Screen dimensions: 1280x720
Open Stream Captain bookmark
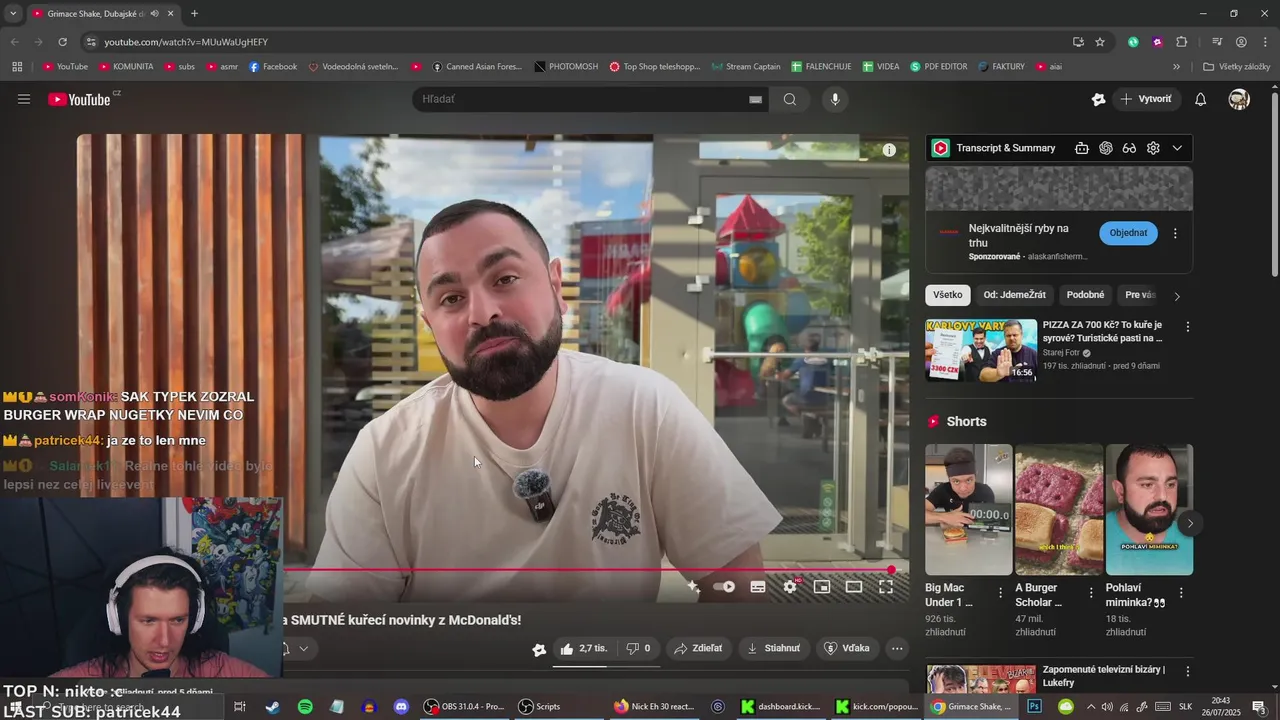pos(746,67)
